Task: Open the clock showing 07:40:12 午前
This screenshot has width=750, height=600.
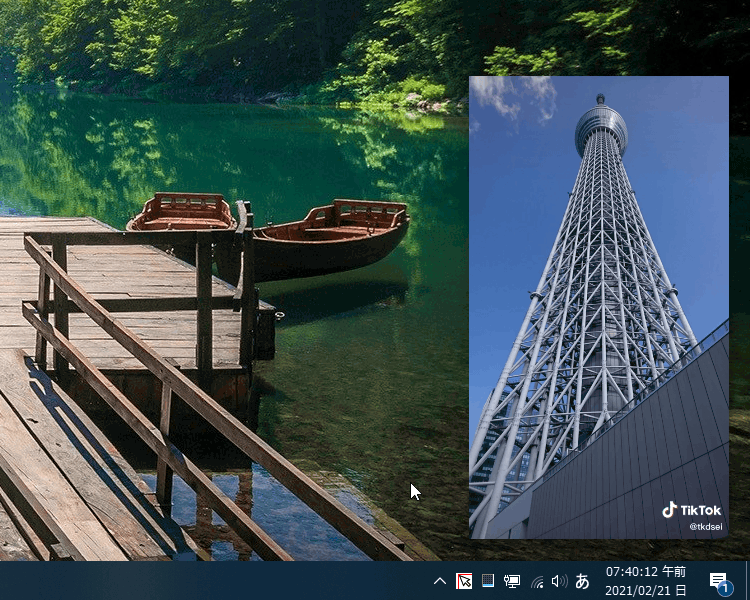Action: click(x=646, y=572)
